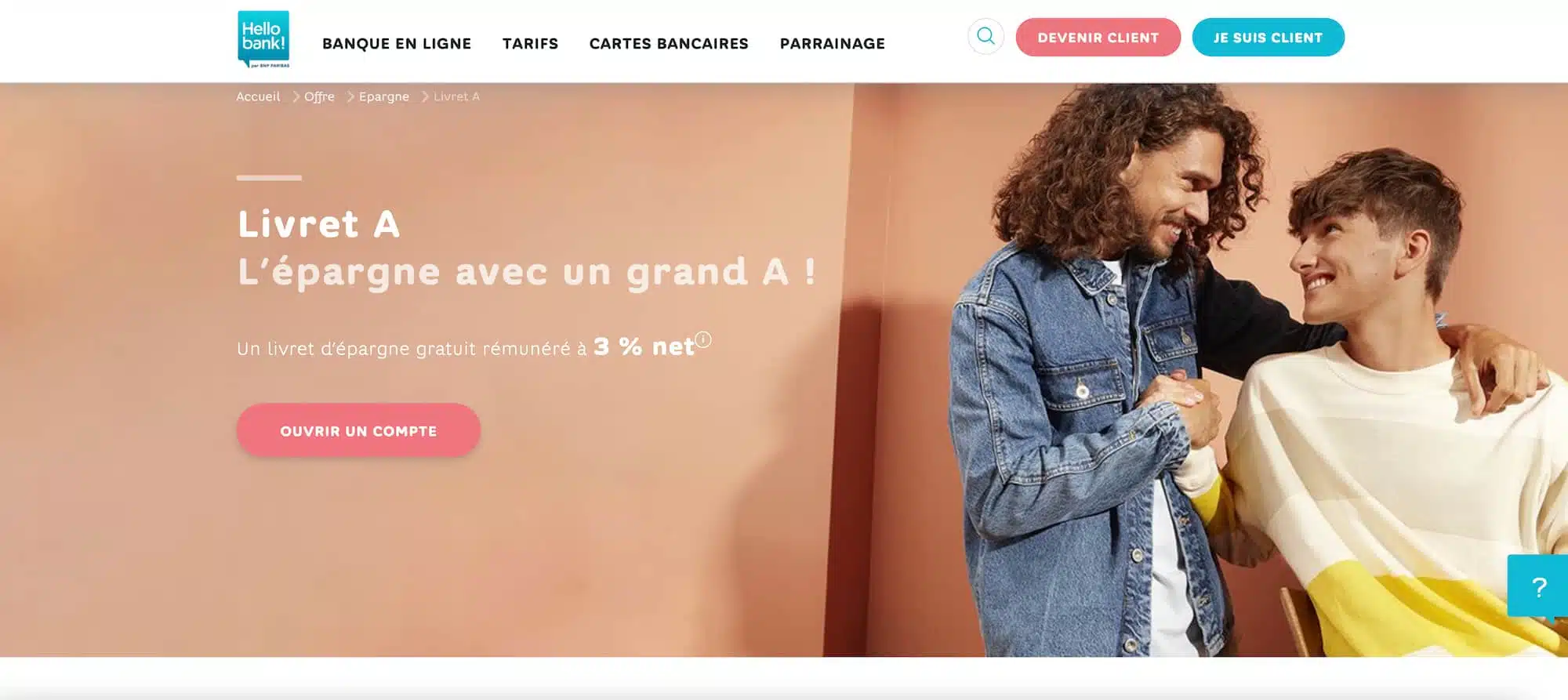Viewport: 1568px width, 700px height.
Task: Open the Banque en ligne menu
Action: tap(397, 44)
